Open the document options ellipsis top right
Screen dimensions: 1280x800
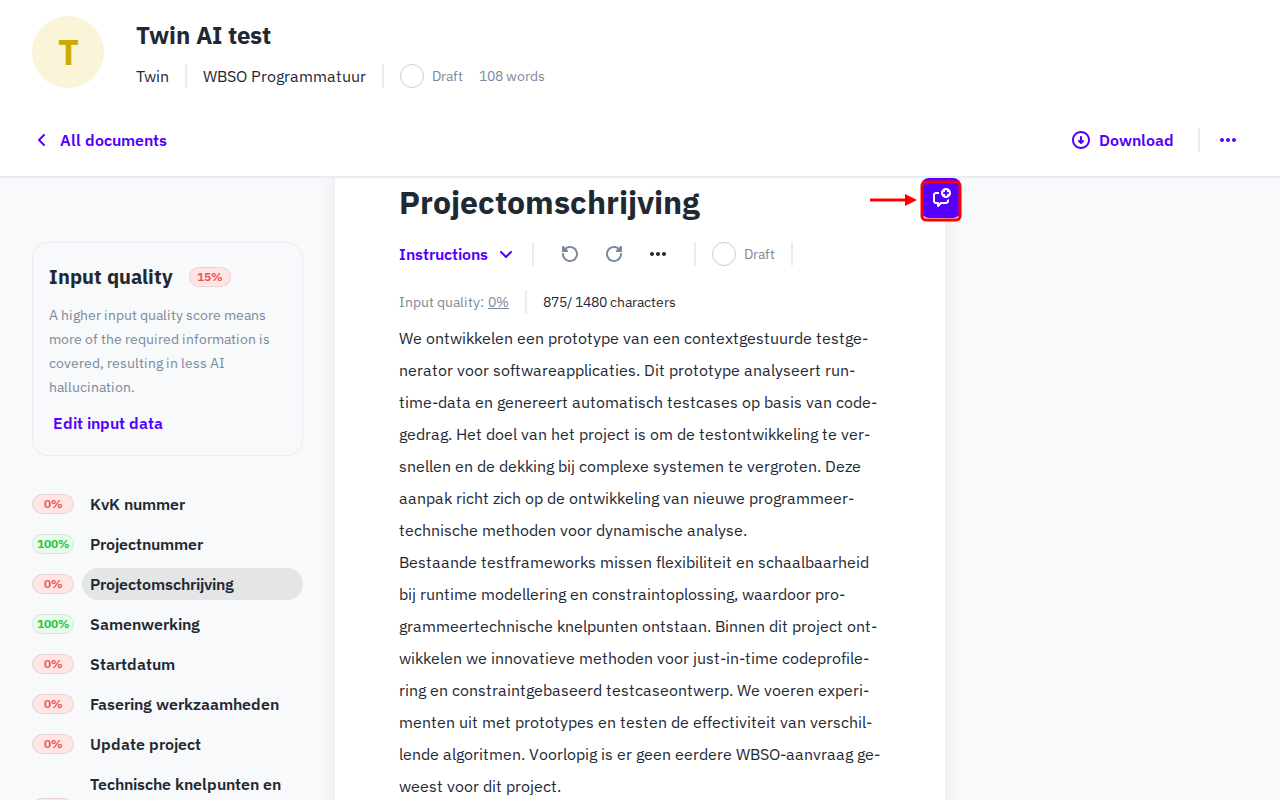pos(1228,140)
